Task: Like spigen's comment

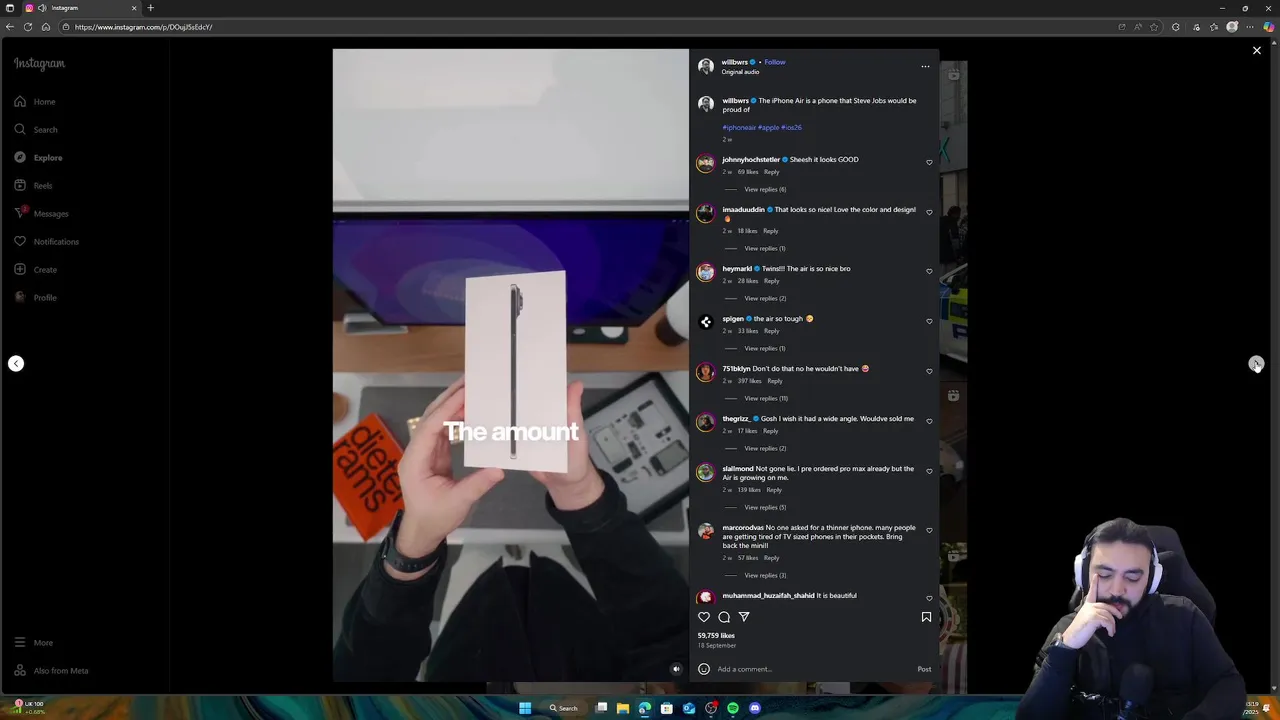Action: pos(929,321)
